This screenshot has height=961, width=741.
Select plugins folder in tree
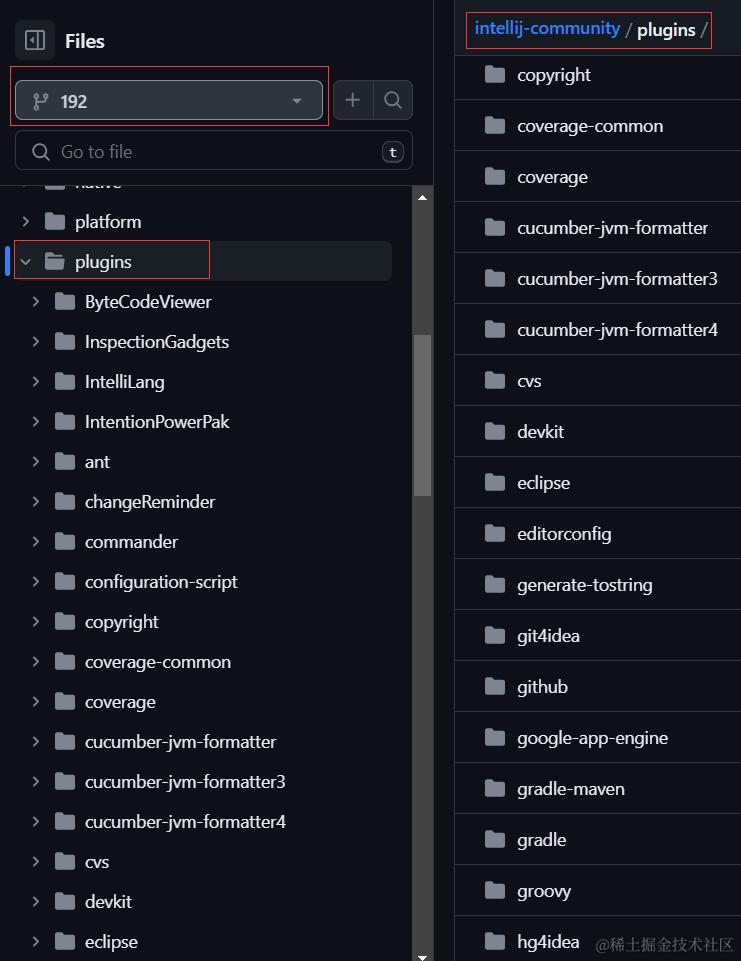(x=103, y=262)
